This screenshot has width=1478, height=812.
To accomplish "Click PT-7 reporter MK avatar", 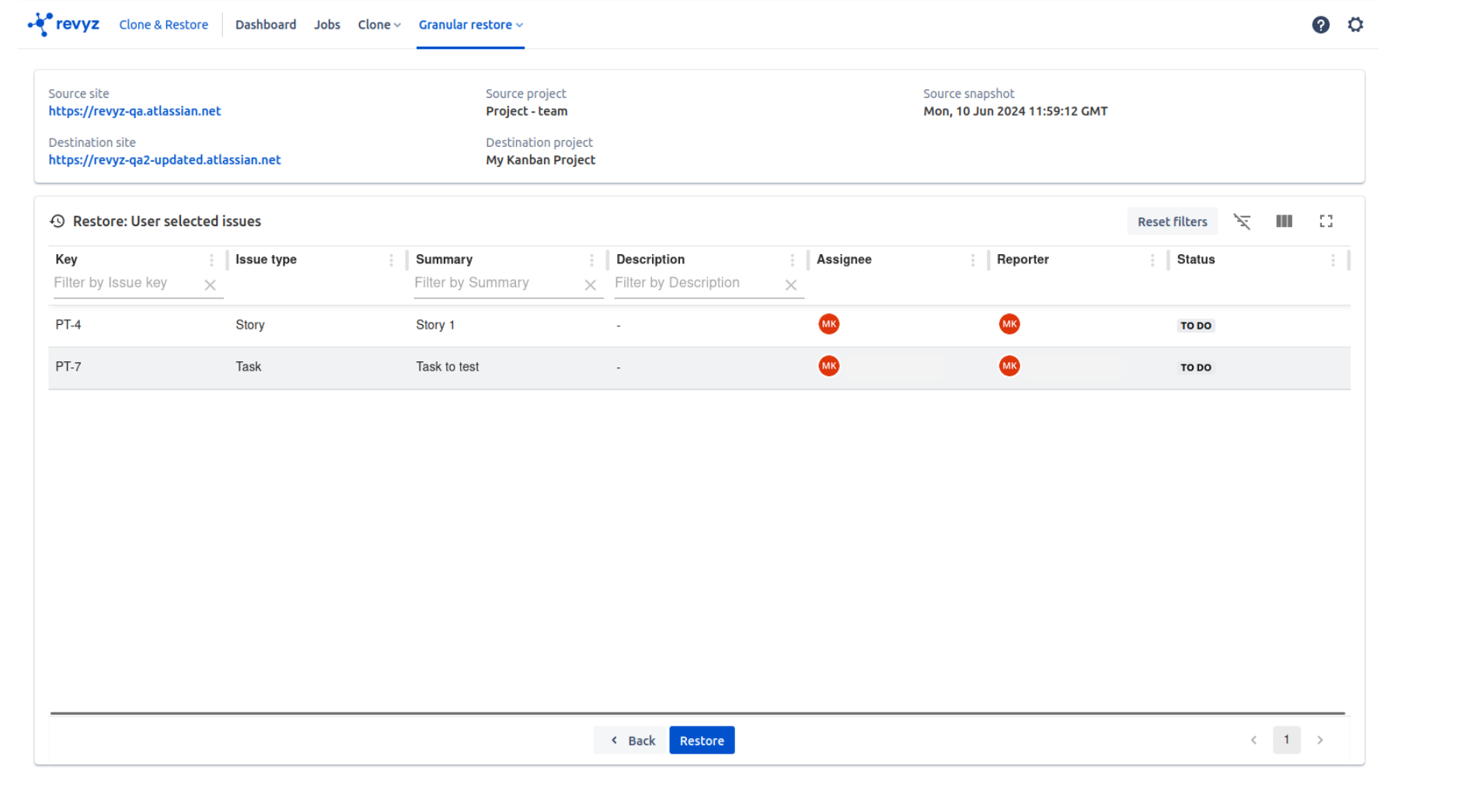I will 1009,366.
